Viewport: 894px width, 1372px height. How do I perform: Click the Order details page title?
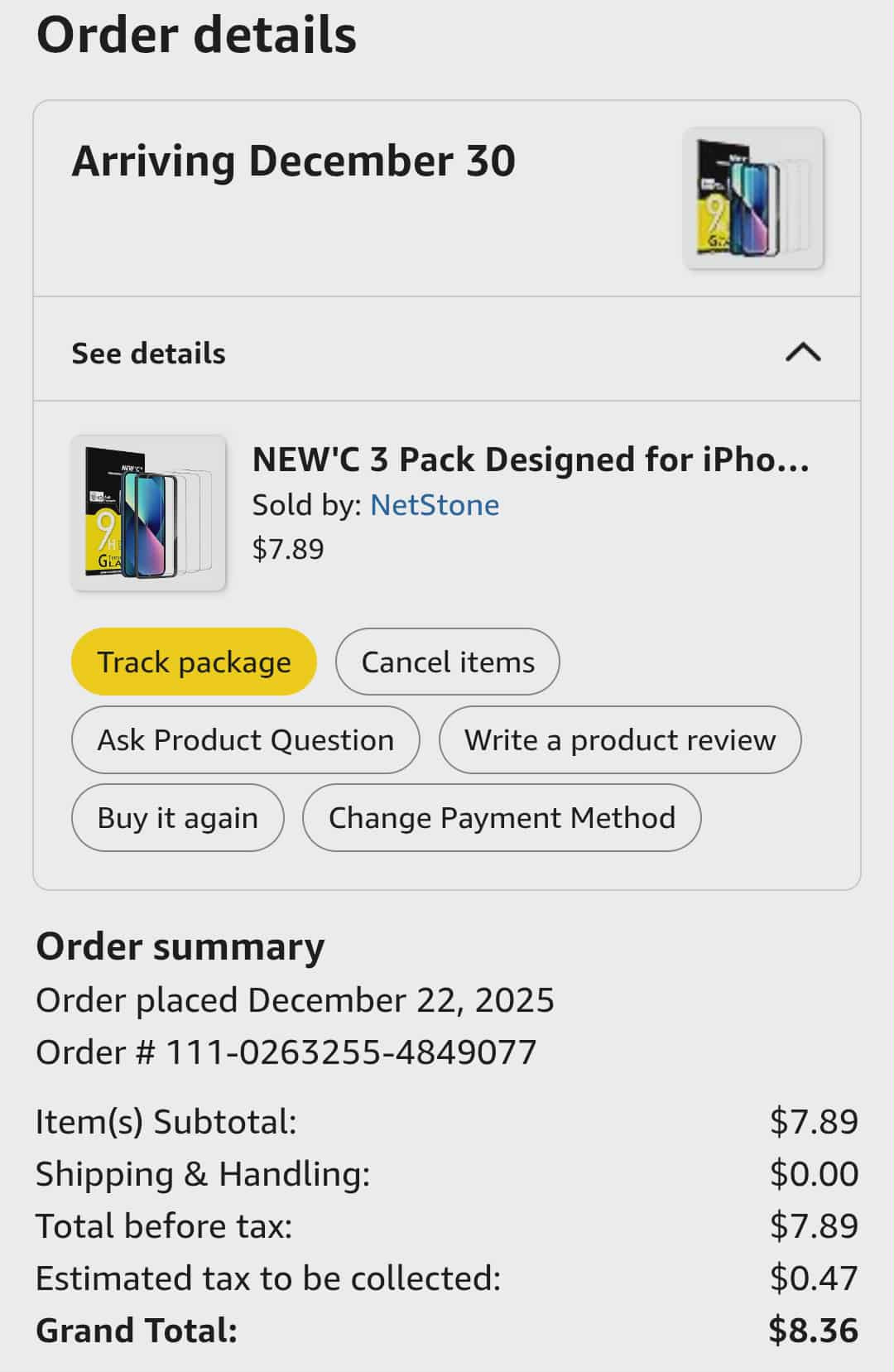click(x=196, y=36)
